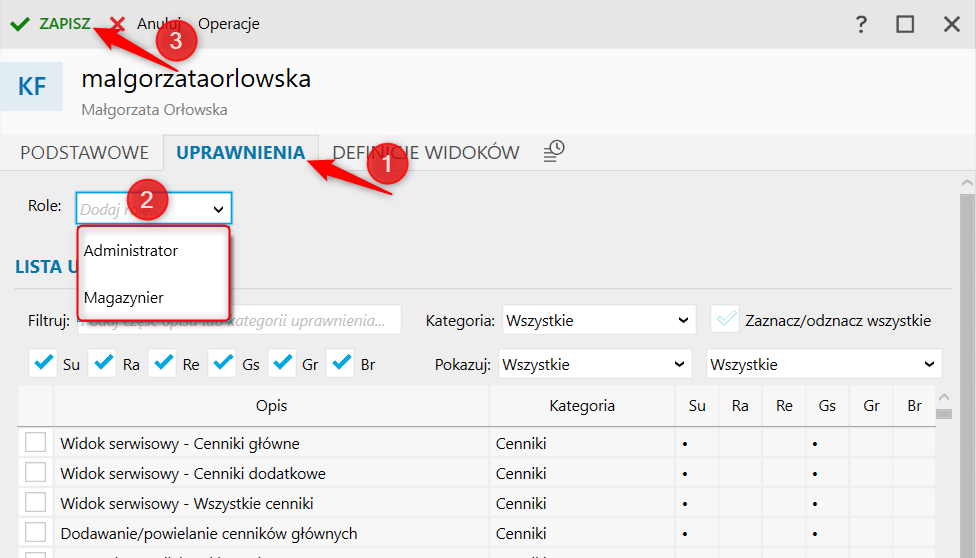Open the Operacje menu
The width and height of the screenshot is (976, 558).
tap(229, 23)
